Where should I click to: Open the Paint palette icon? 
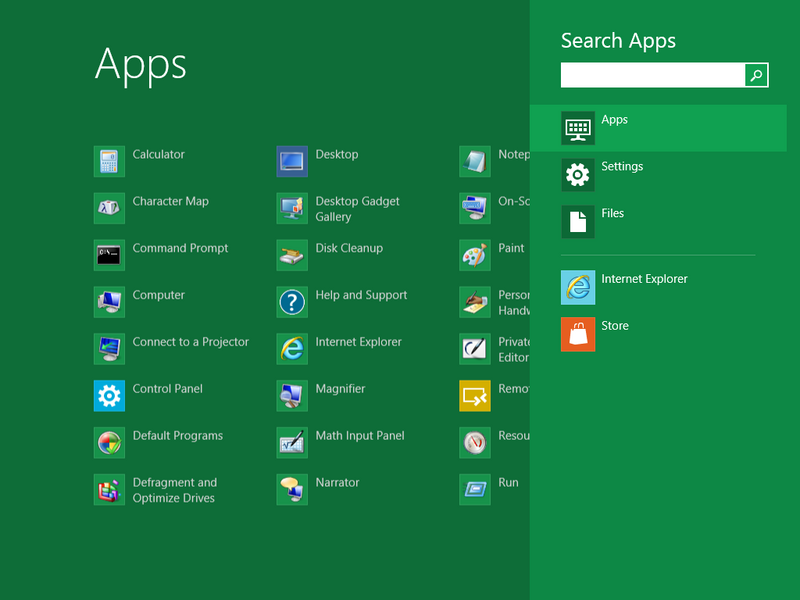click(x=475, y=255)
